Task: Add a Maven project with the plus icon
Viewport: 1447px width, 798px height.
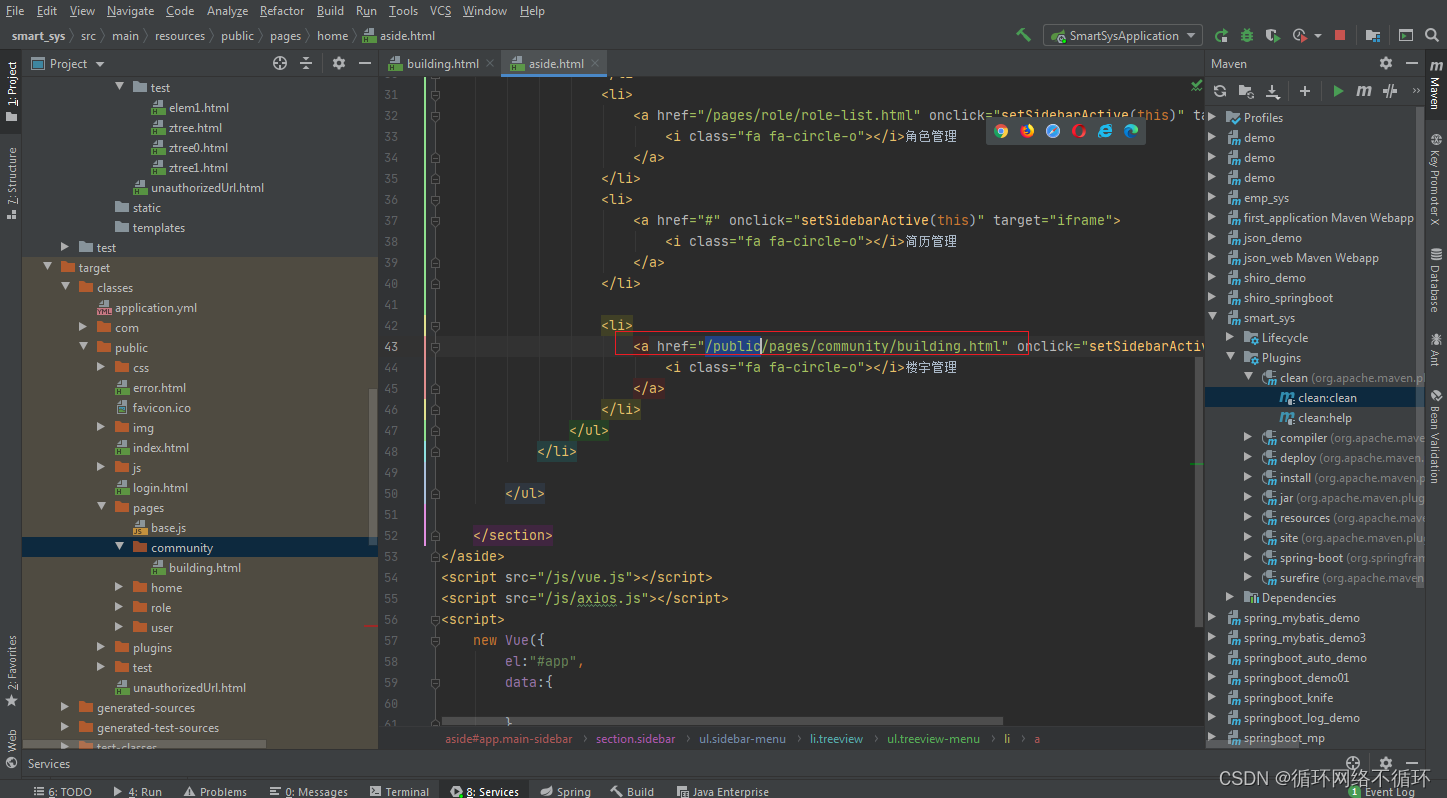Action: 1305,91
